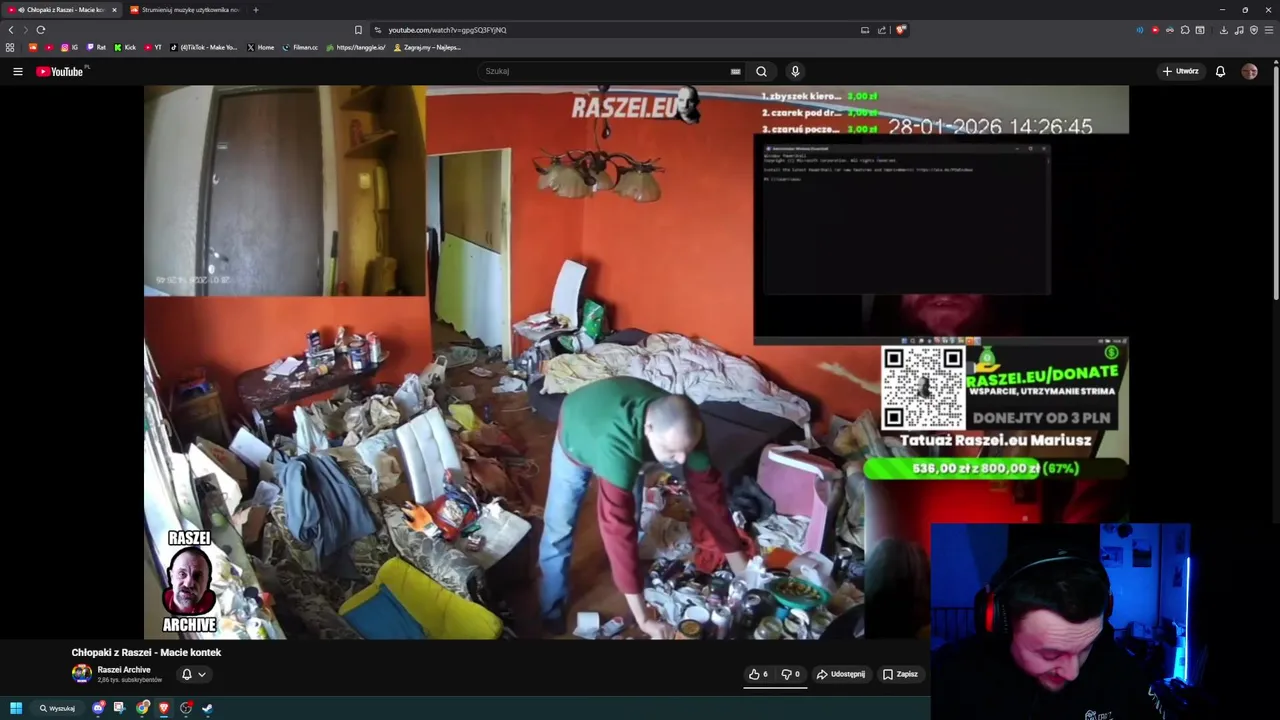The image size is (1280, 720).
Task: Click the Brave Shields lion icon
Action: (900, 30)
